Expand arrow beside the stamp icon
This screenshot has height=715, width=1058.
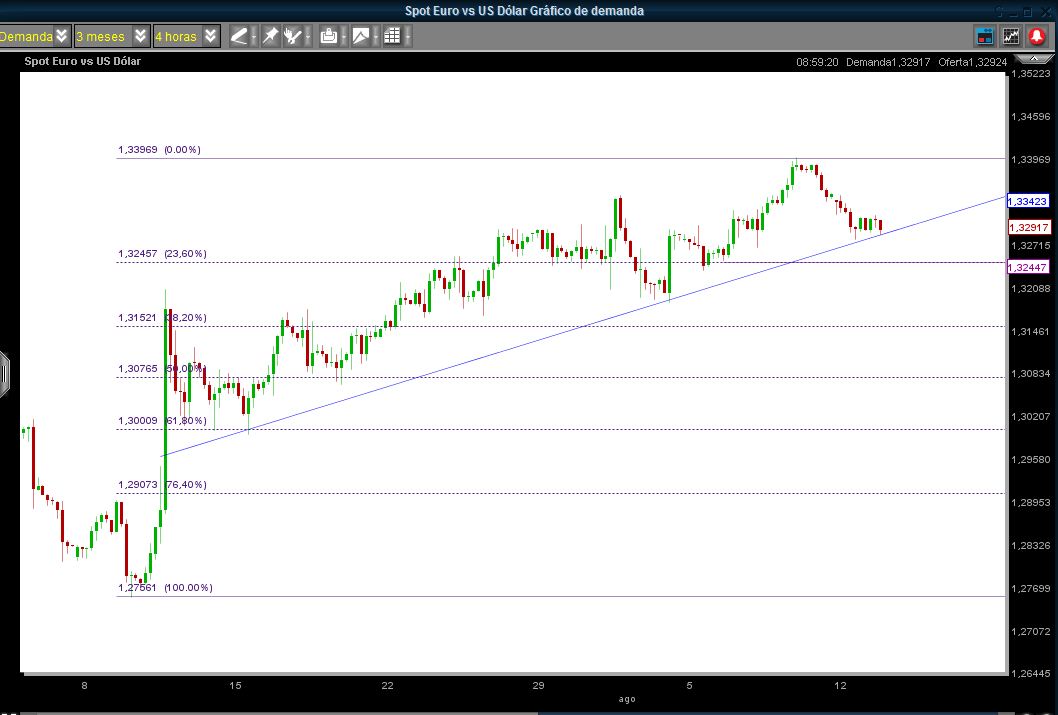344,36
